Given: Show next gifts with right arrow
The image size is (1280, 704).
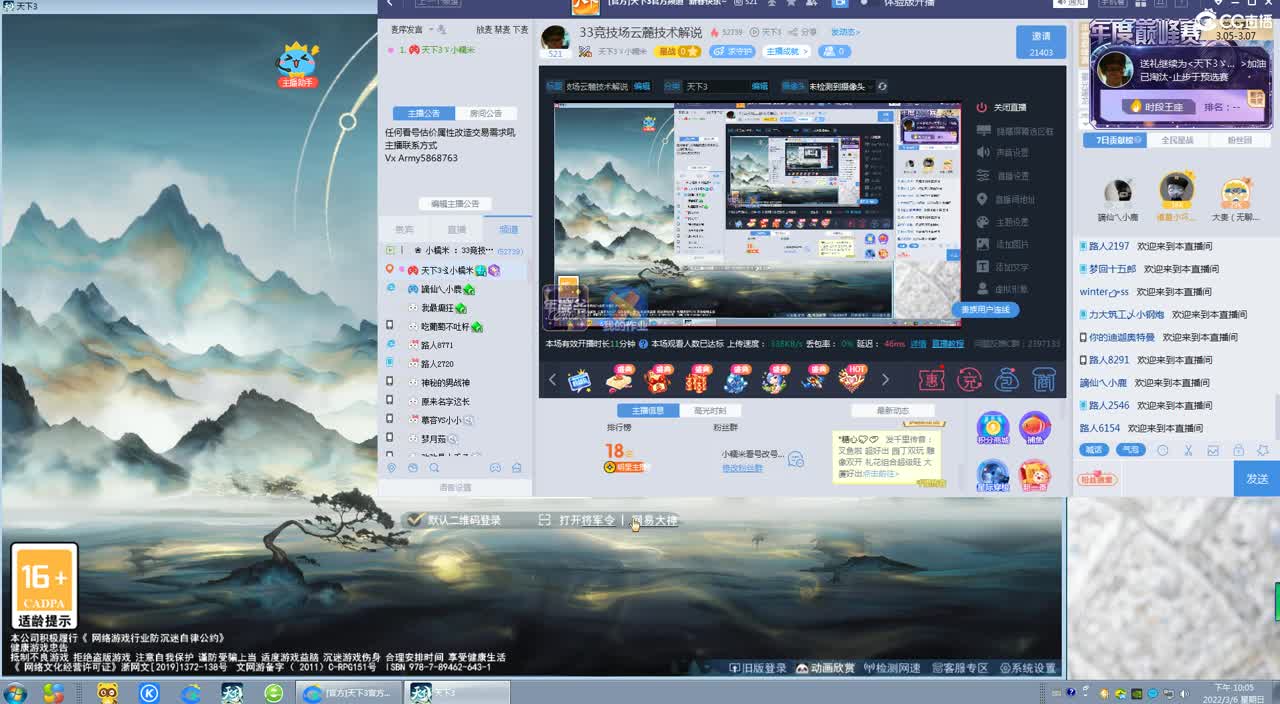Looking at the screenshot, I should (884, 379).
